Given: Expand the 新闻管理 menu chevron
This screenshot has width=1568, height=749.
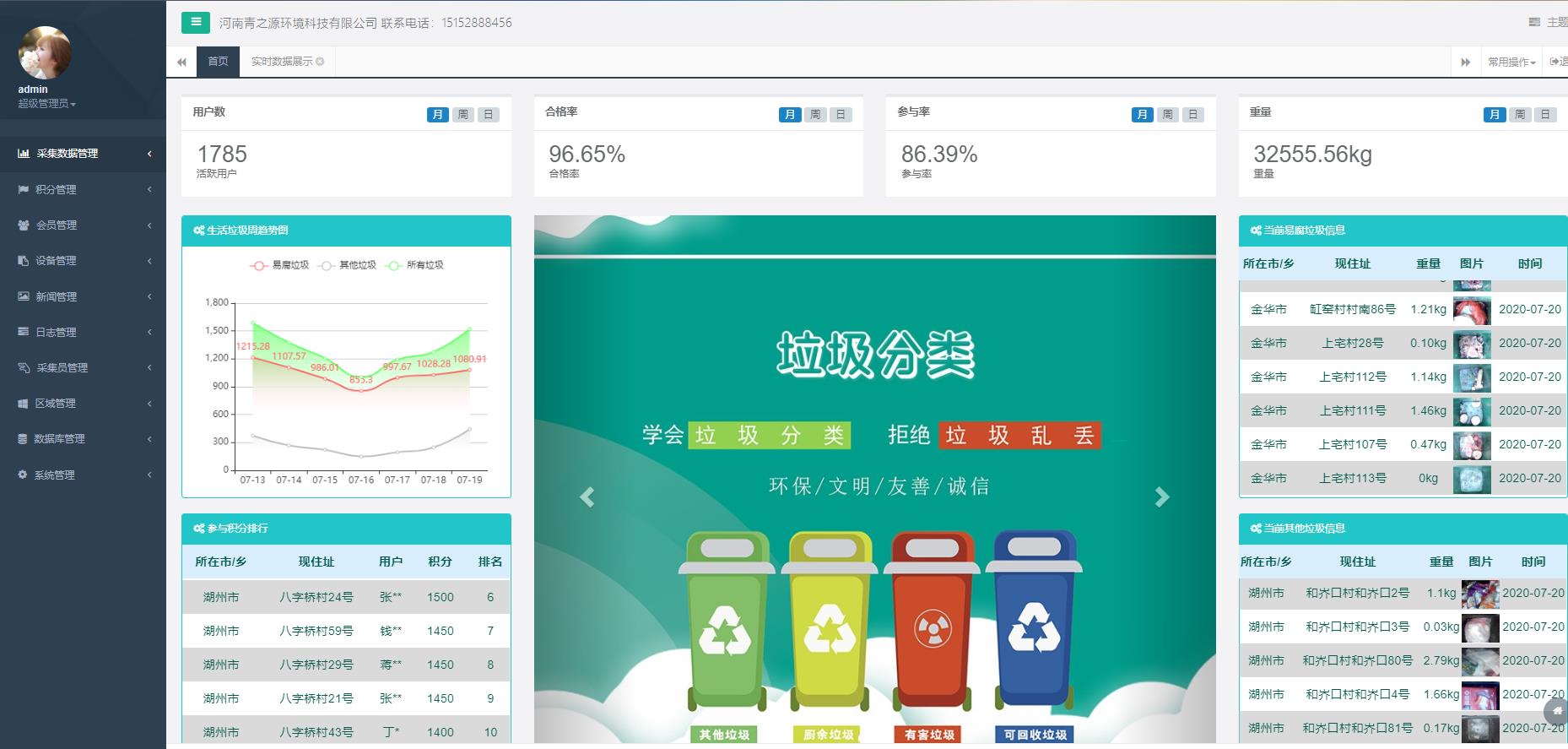Looking at the screenshot, I should [x=149, y=296].
